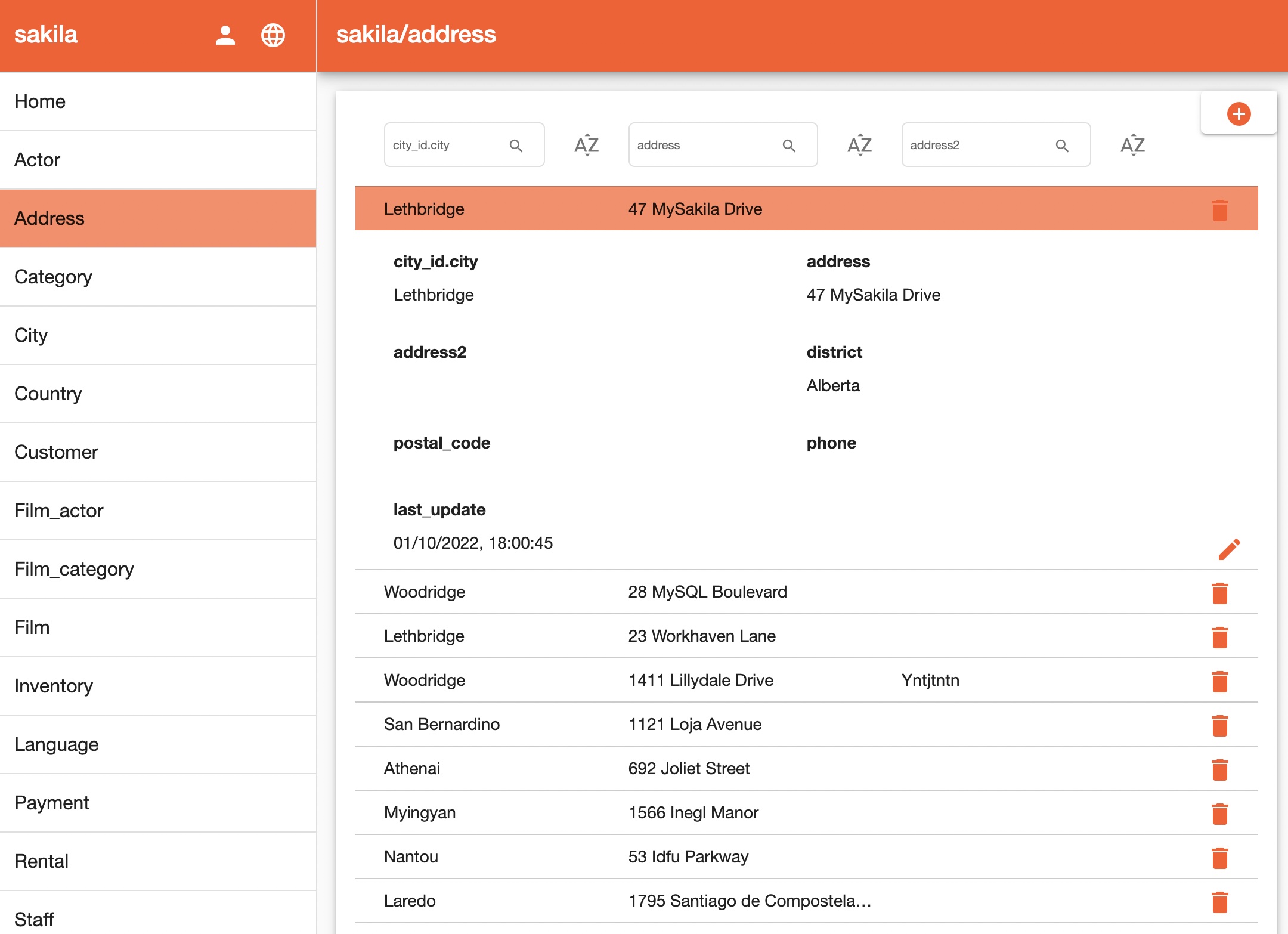Open the globe language icon
Viewport: 1288px width, 934px height.
(273, 35)
